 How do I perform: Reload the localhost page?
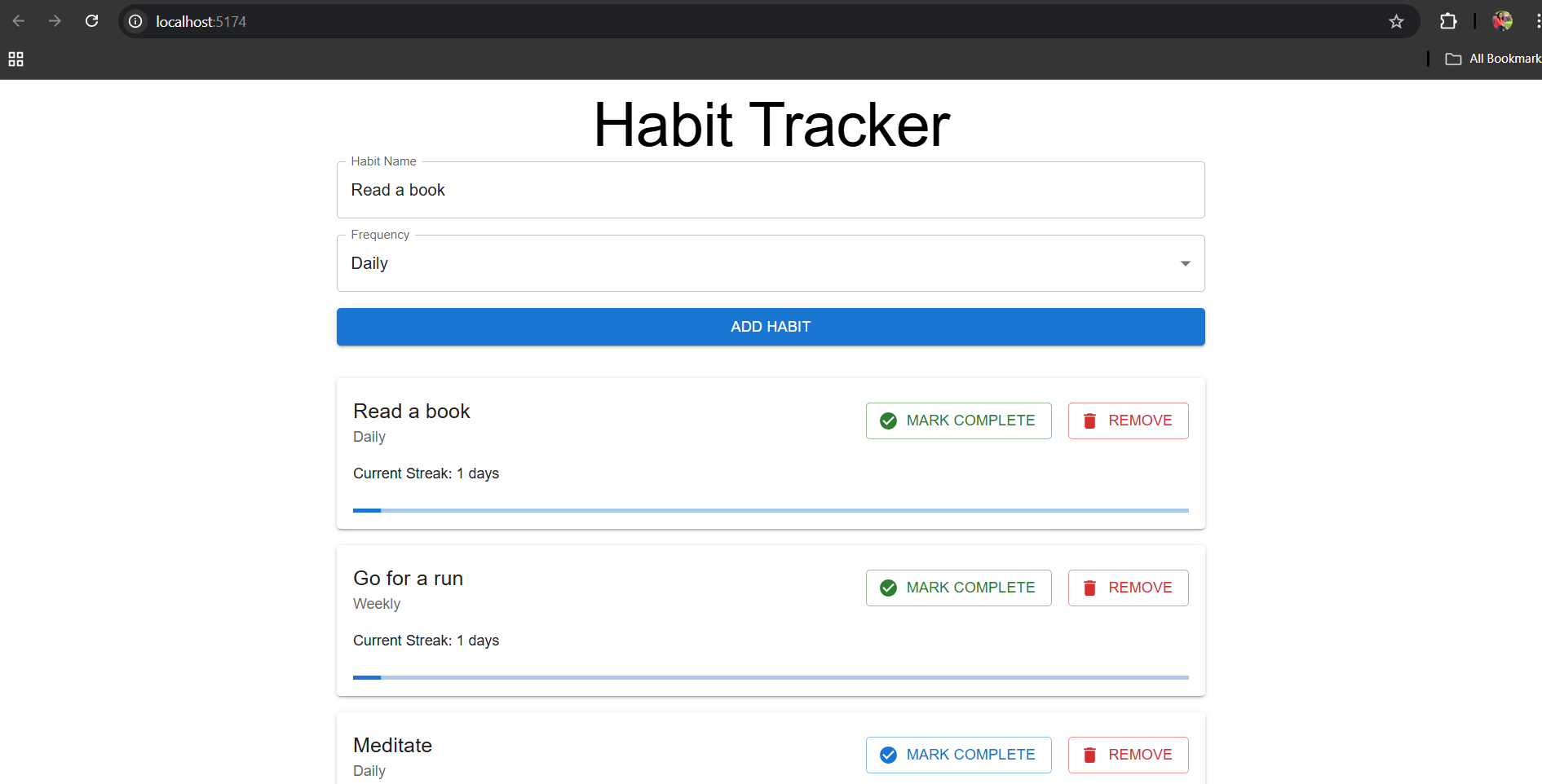point(91,21)
